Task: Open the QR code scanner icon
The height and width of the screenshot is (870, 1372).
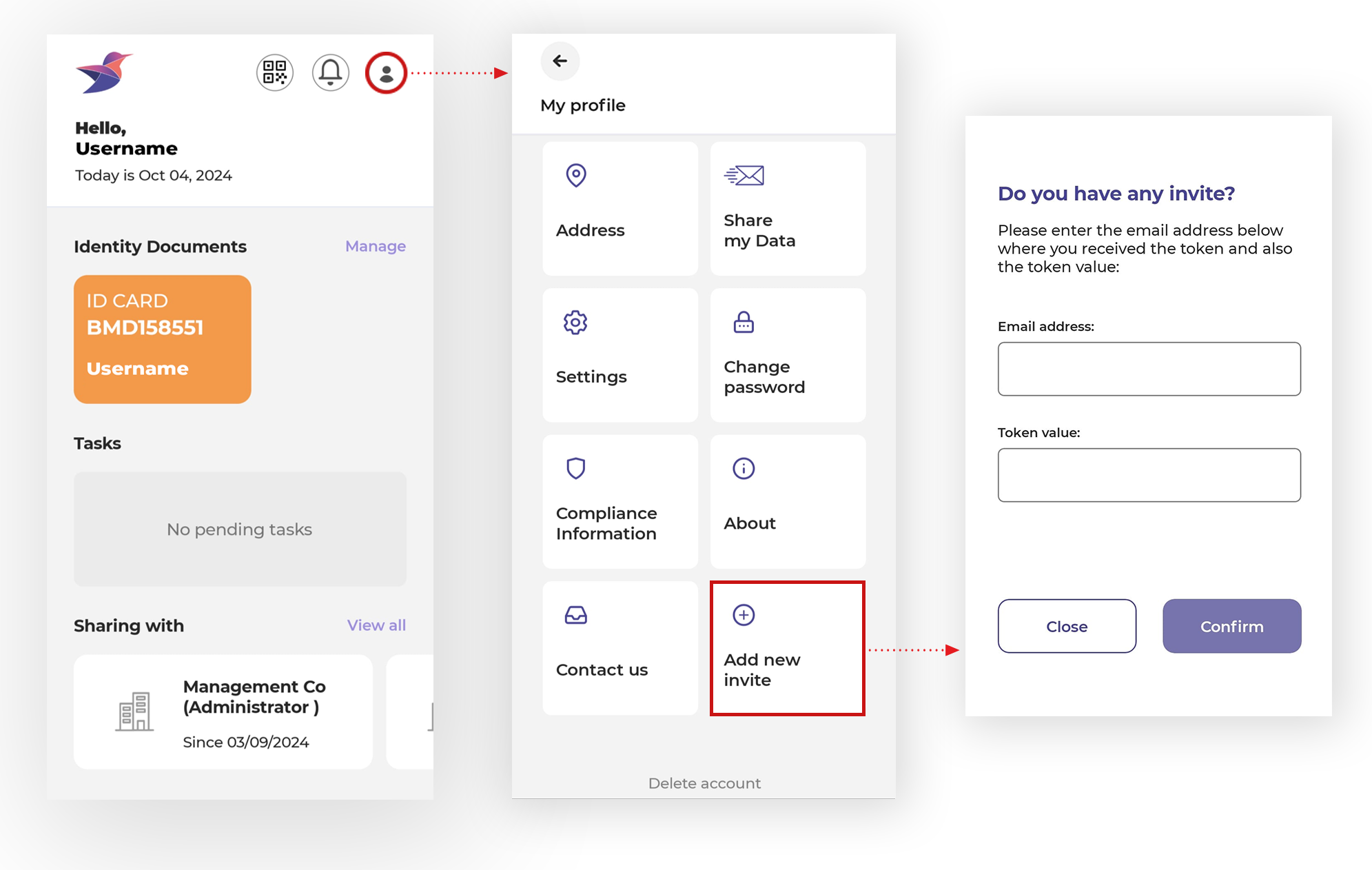Action: coord(275,72)
